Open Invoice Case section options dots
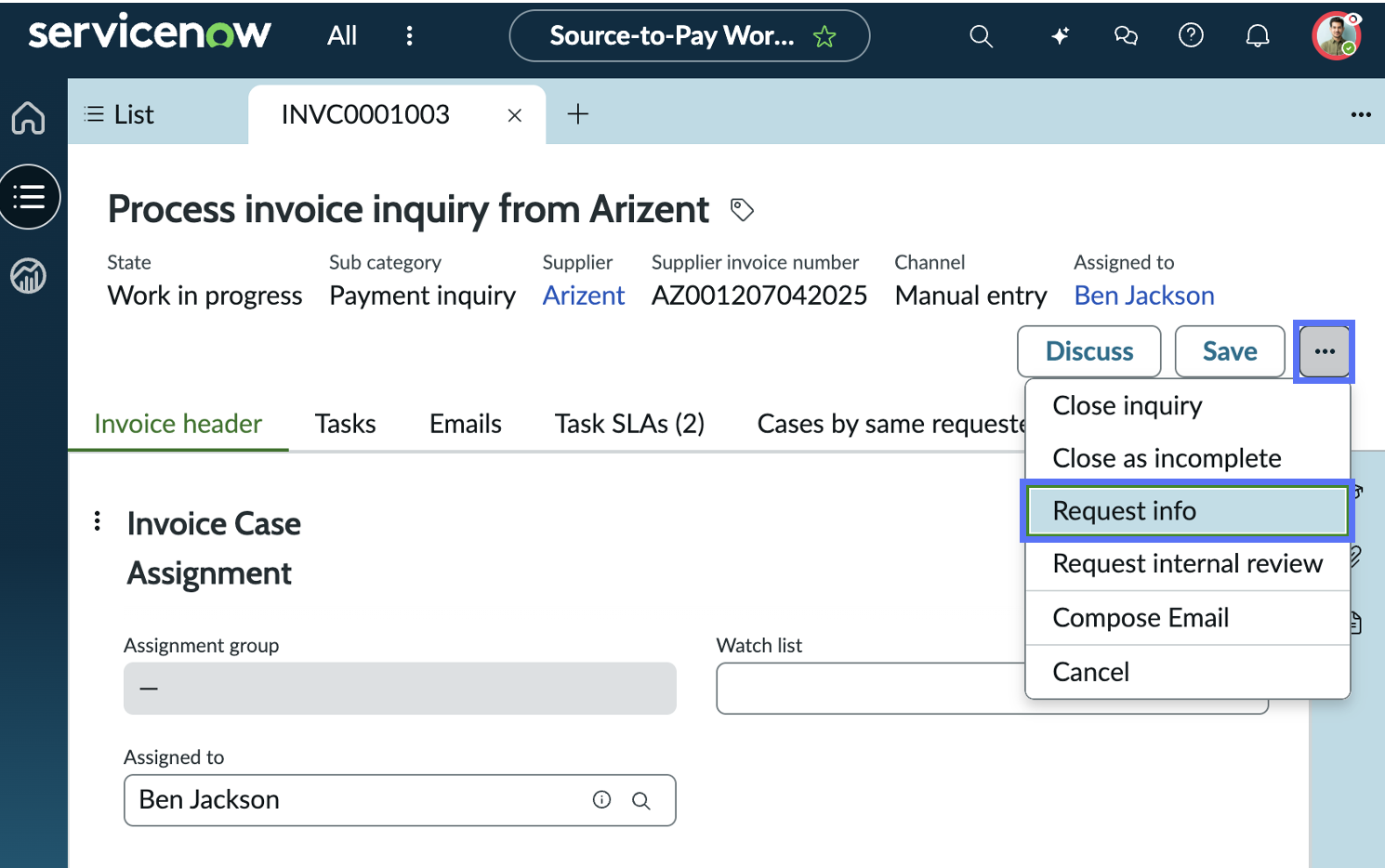 point(97,521)
